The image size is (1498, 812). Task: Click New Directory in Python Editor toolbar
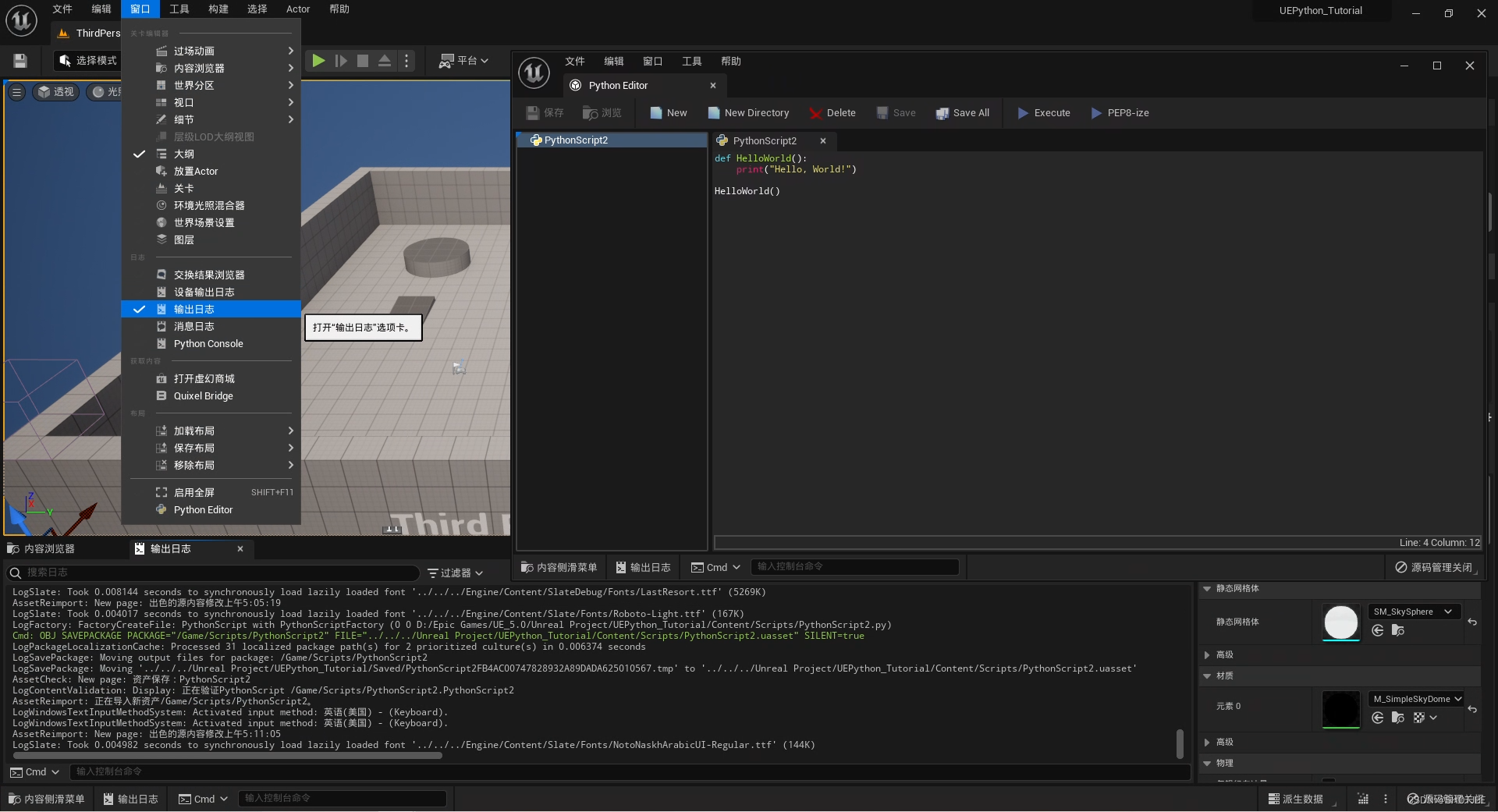click(748, 113)
